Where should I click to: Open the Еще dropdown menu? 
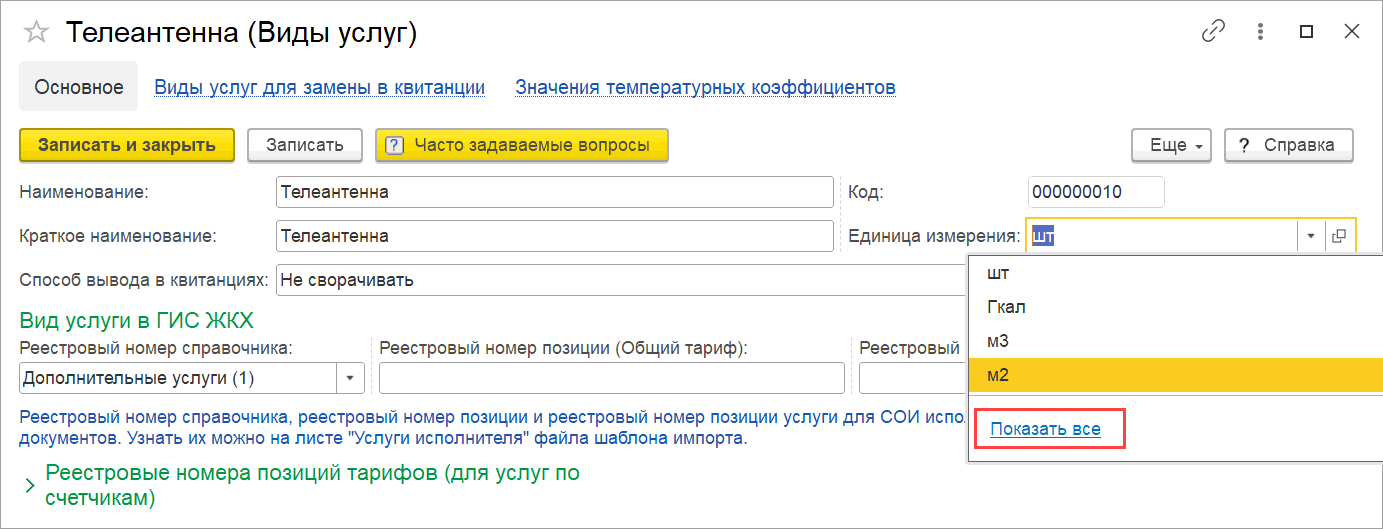(1171, 145)
